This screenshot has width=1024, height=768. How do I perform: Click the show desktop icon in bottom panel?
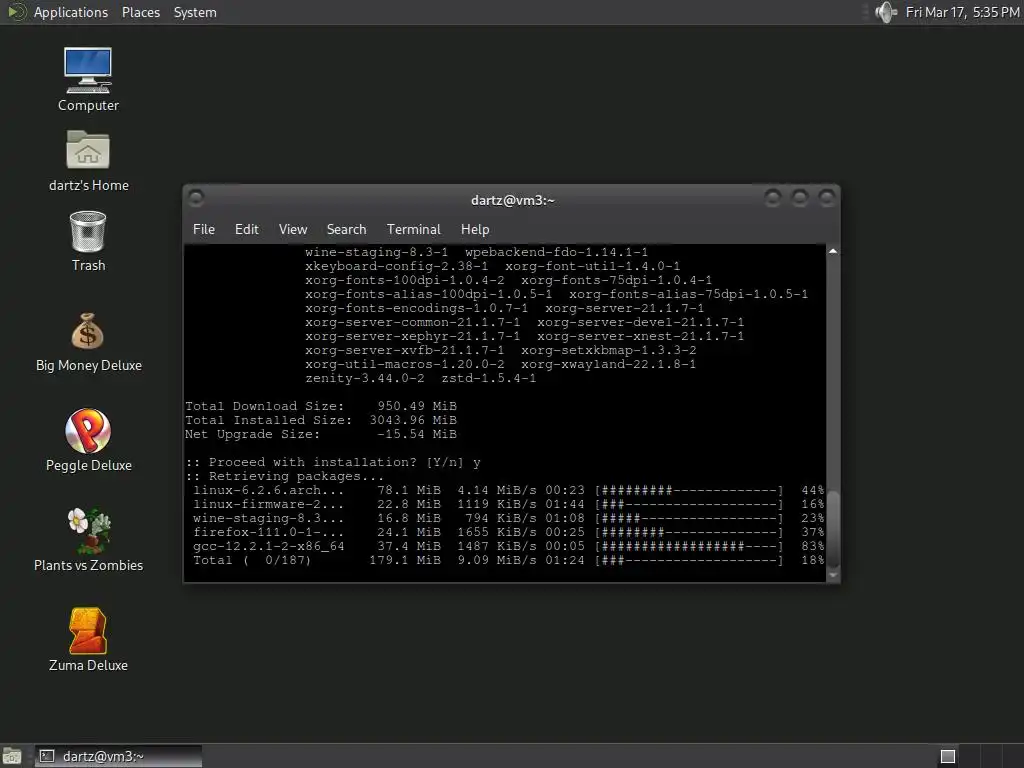12,756
